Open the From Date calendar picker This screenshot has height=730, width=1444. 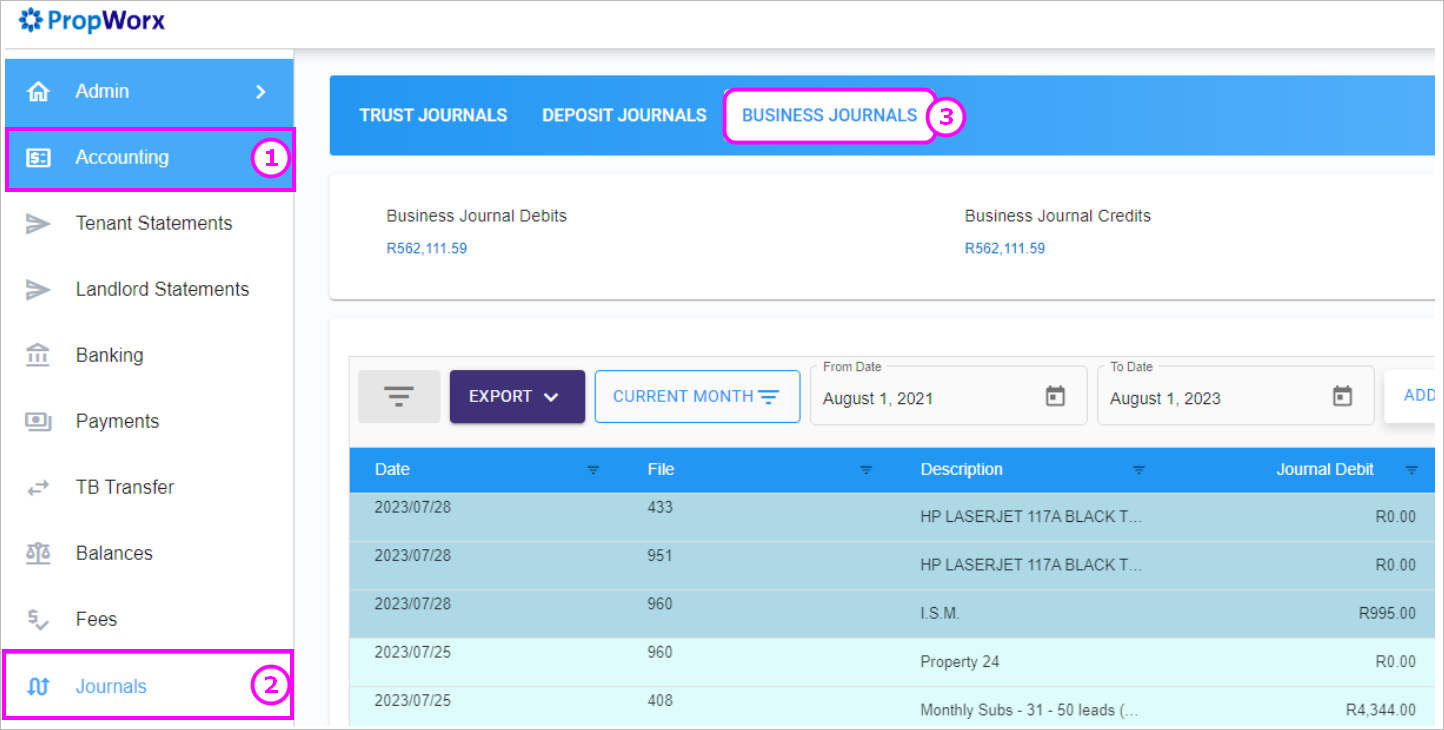pos(1055,397)
